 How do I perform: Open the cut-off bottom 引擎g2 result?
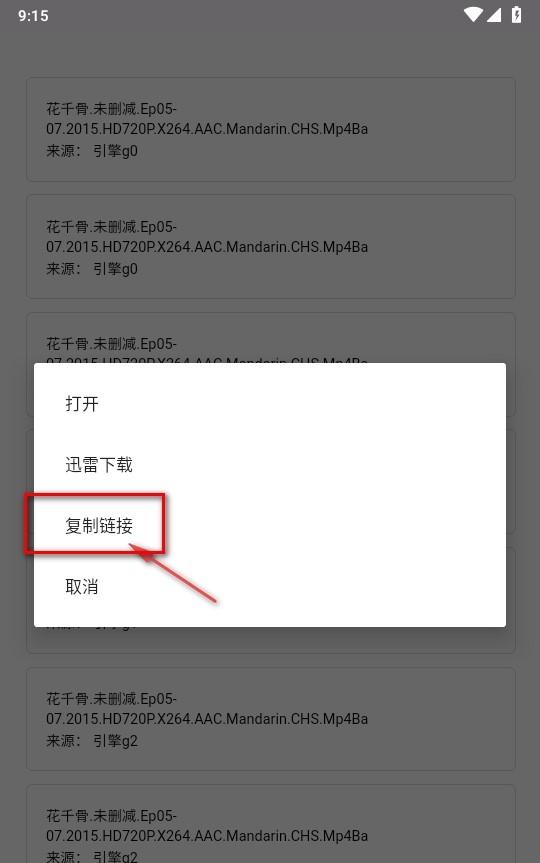(271, 824)
